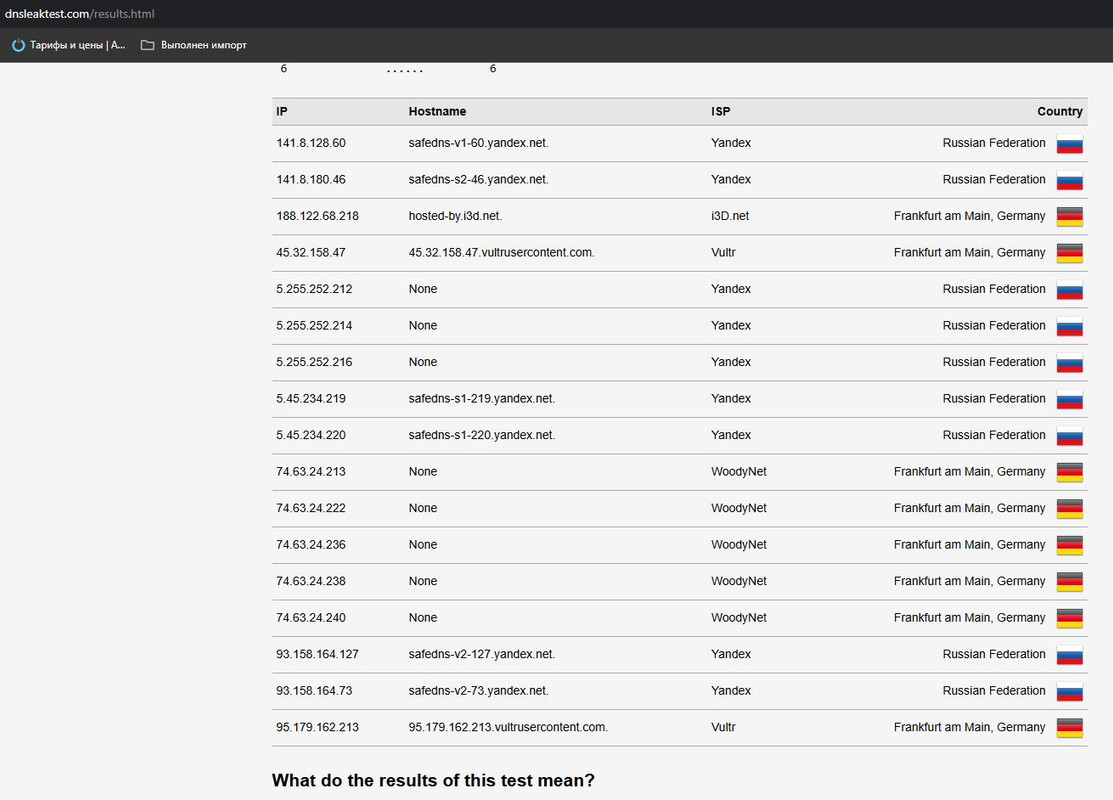Select the Hostname column header
The width and height of the screenshot is (1113, 800).
tap(437, 111)
